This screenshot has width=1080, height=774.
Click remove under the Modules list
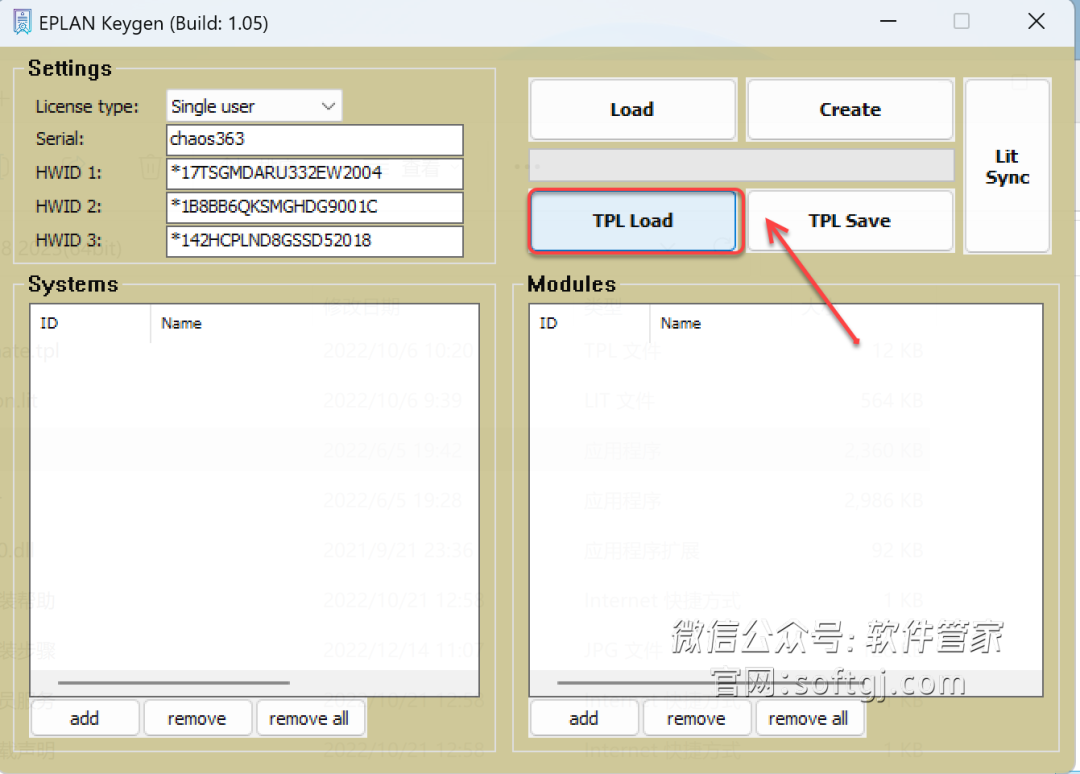(696, 718)
